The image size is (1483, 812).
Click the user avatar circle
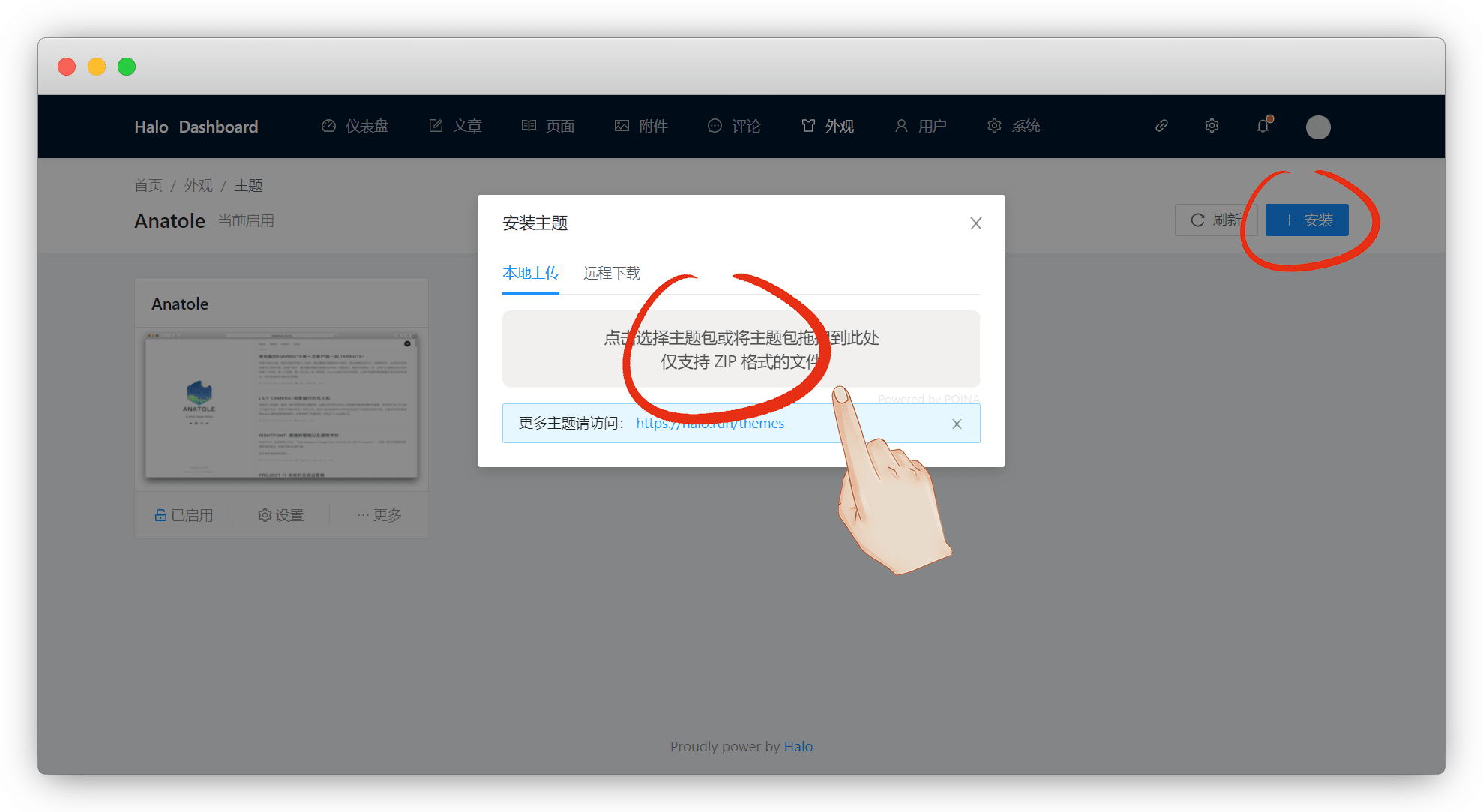click(x=1317, y=127)
